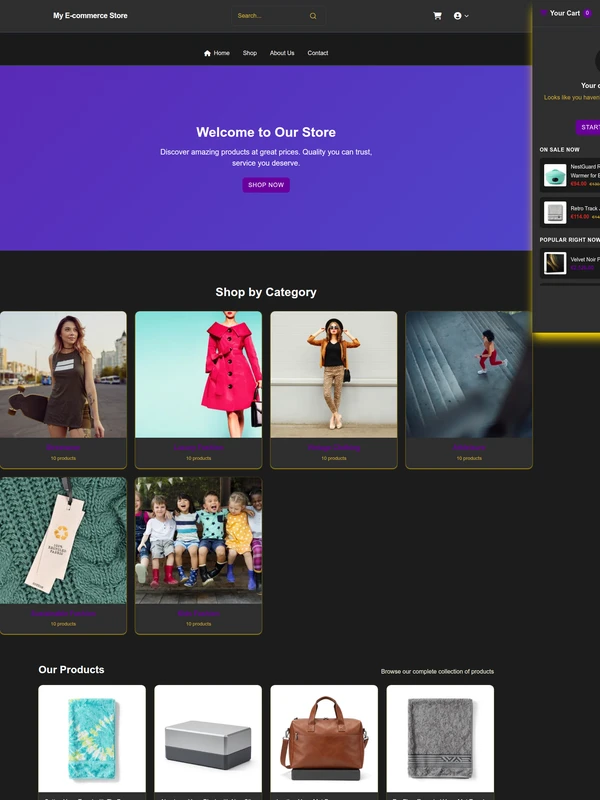The image size is (600, 800).
Task: Open the gray towel product image
Action: tap(440, 738)
